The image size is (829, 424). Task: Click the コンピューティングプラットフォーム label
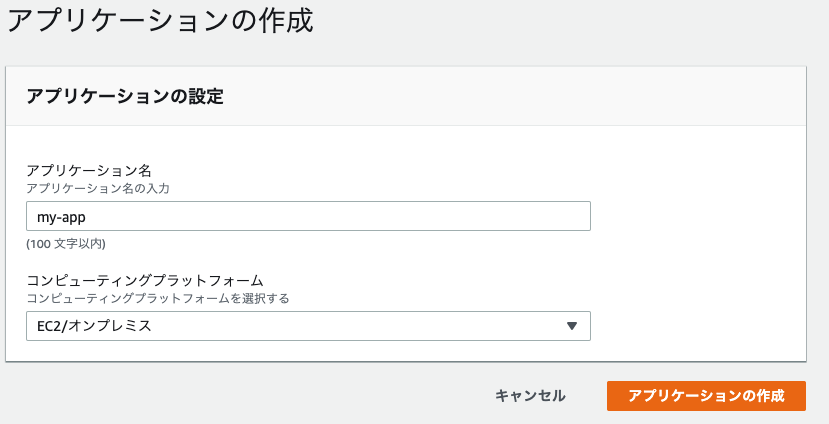[x=150, y=280]
